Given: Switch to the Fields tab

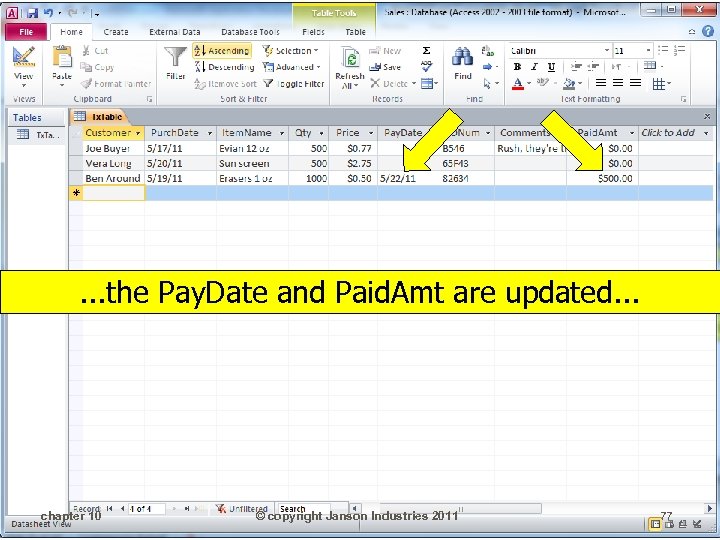Looking at the screenshot, I should (314, 32).
